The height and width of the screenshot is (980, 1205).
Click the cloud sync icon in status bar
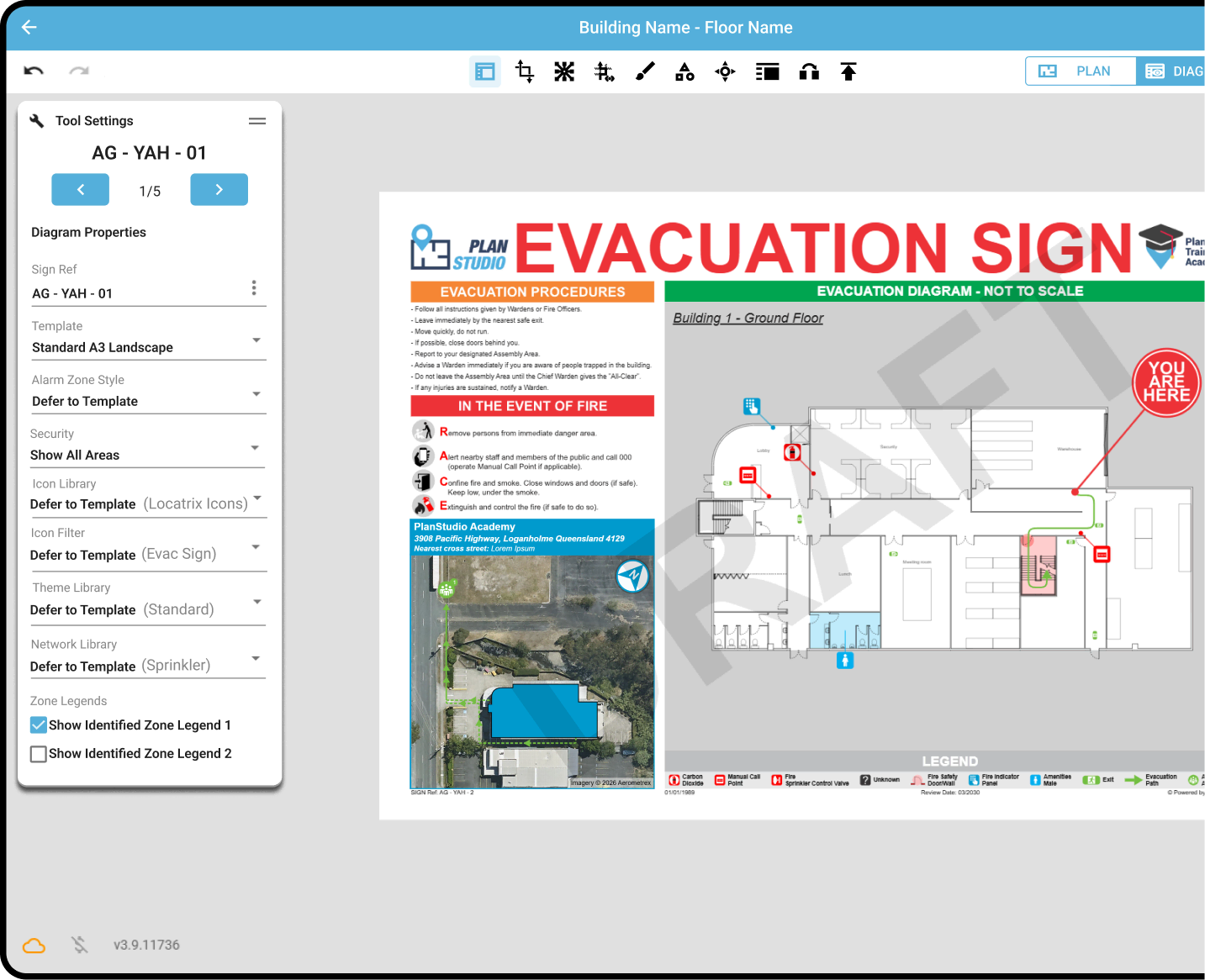[x=34, y=945]
